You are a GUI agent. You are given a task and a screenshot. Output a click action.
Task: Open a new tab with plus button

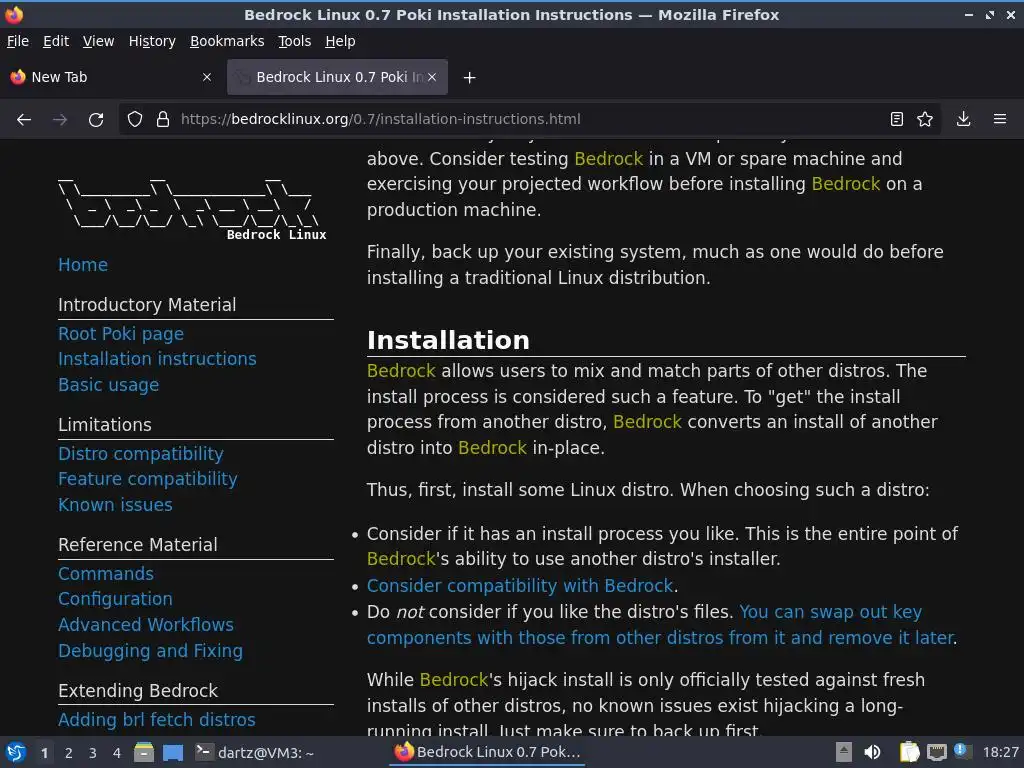coord(469,78)
